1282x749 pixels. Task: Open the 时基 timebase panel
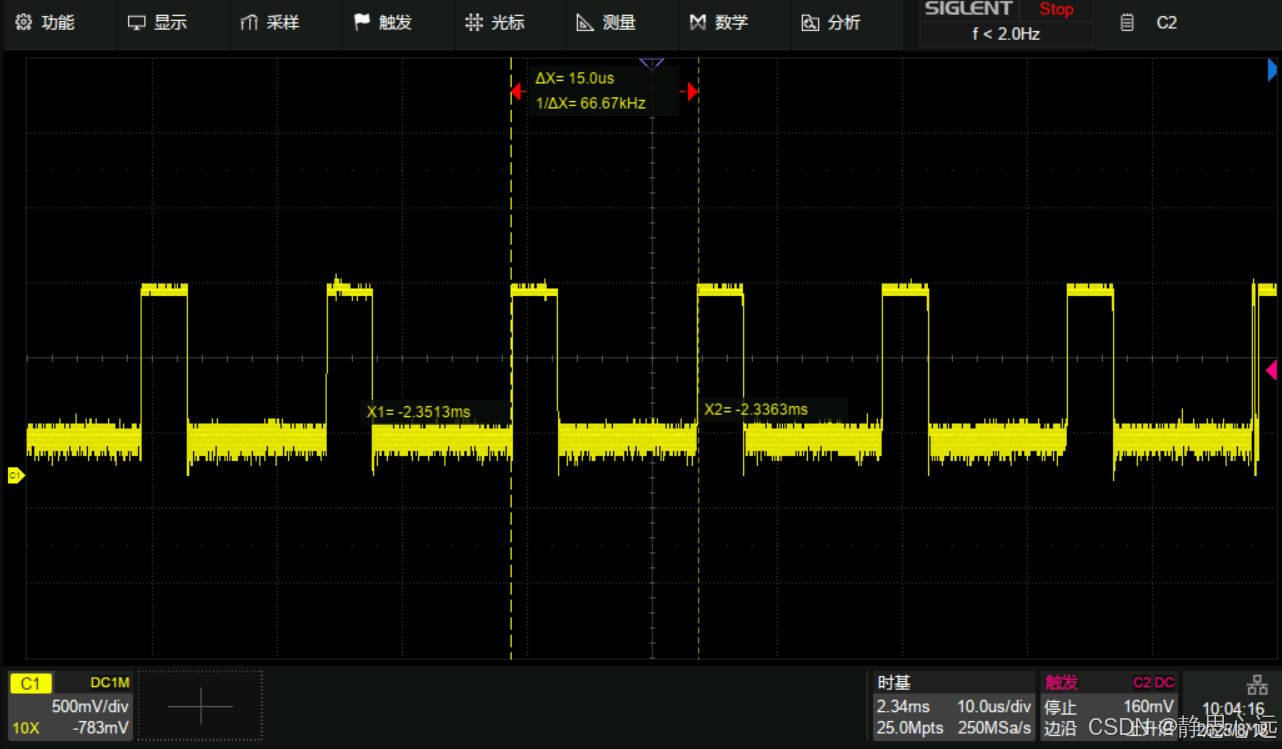tap(894, 683)
